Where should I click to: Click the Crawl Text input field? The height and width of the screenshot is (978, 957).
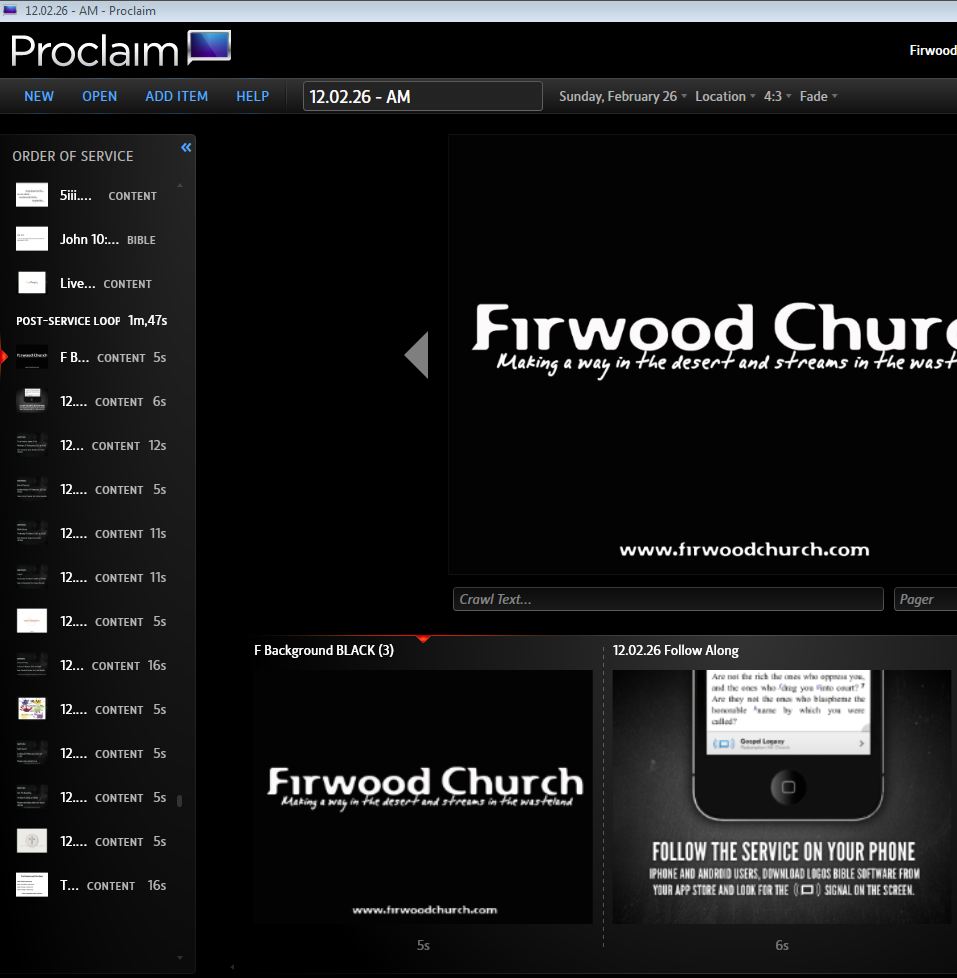pyautogui.click(x=668, y=599)
